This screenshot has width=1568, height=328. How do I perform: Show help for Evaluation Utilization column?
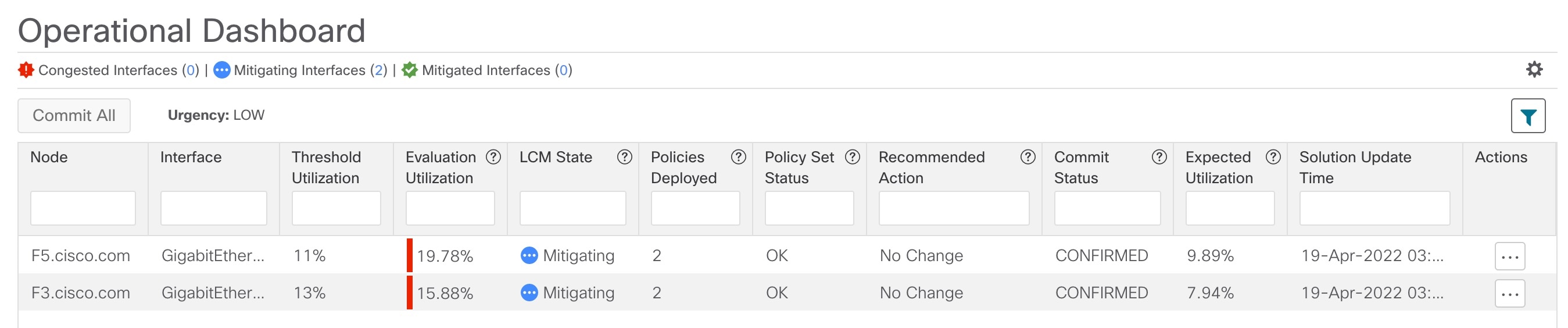[493, 157]
